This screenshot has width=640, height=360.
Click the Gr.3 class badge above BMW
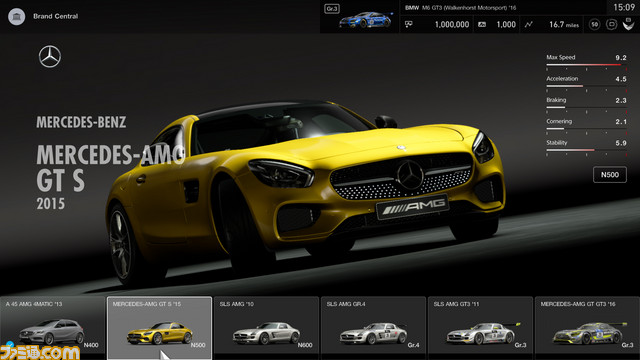coord(332,9)
